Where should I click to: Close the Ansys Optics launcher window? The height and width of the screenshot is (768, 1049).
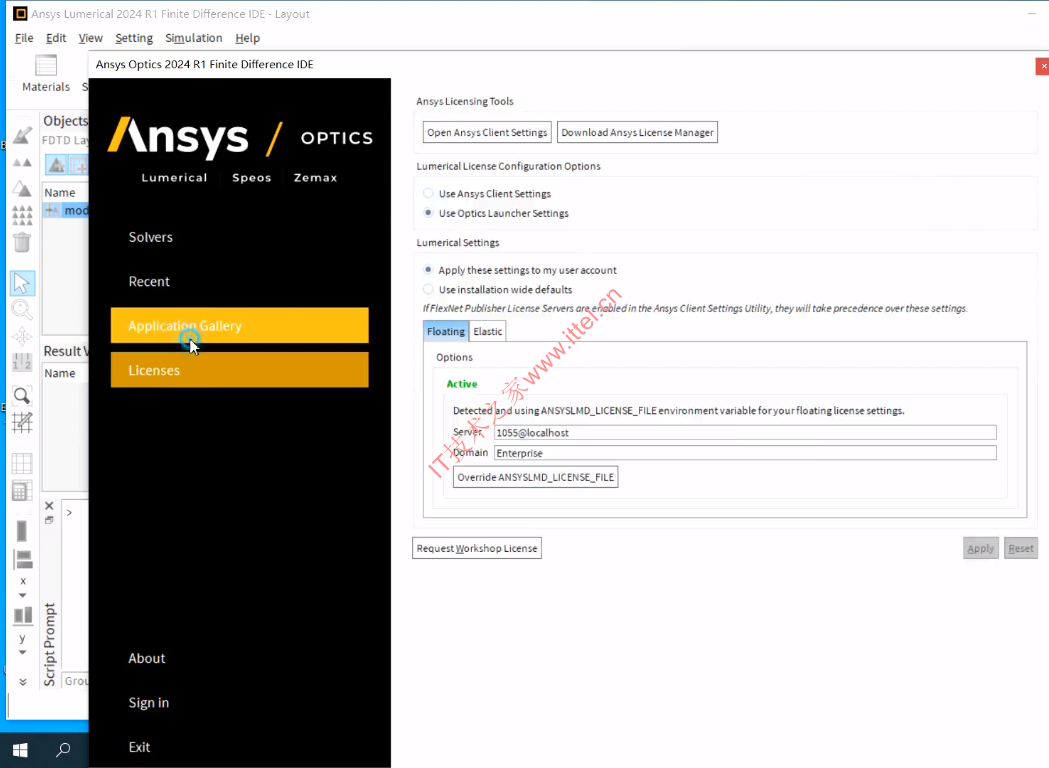[1042, 66]
